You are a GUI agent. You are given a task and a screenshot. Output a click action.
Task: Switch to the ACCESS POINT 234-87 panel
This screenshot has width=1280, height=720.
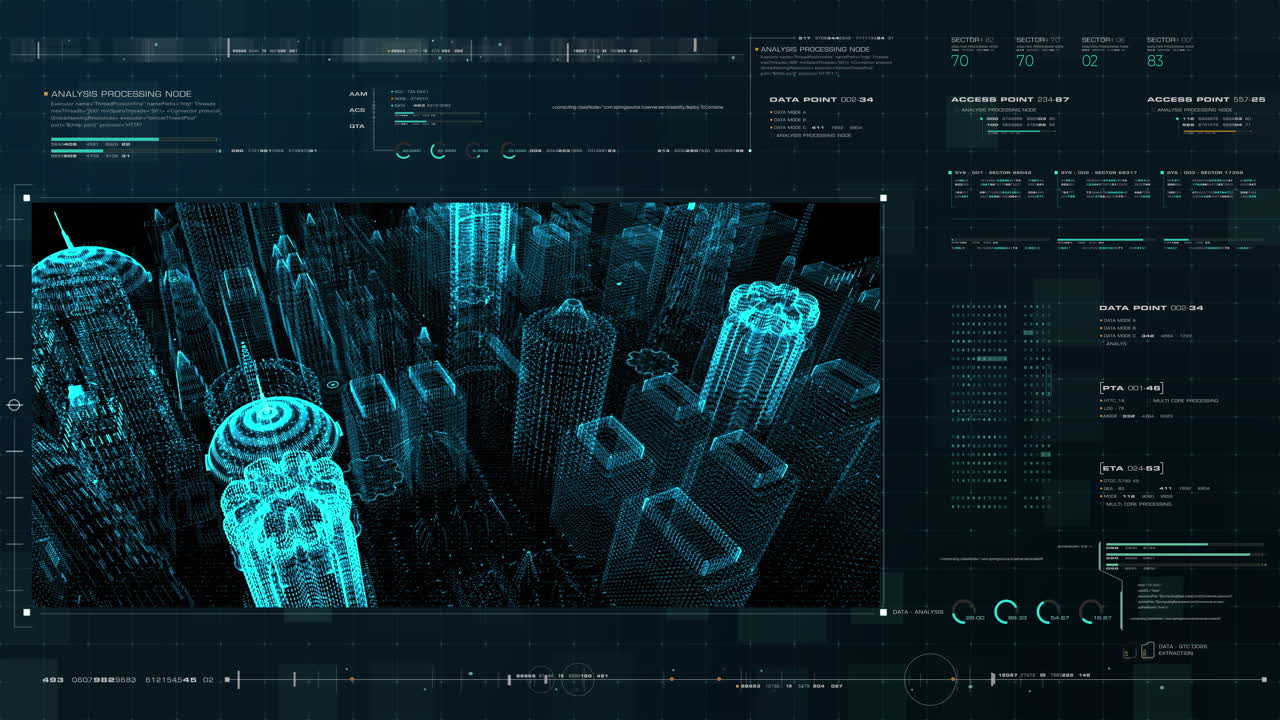(1010, 98)
